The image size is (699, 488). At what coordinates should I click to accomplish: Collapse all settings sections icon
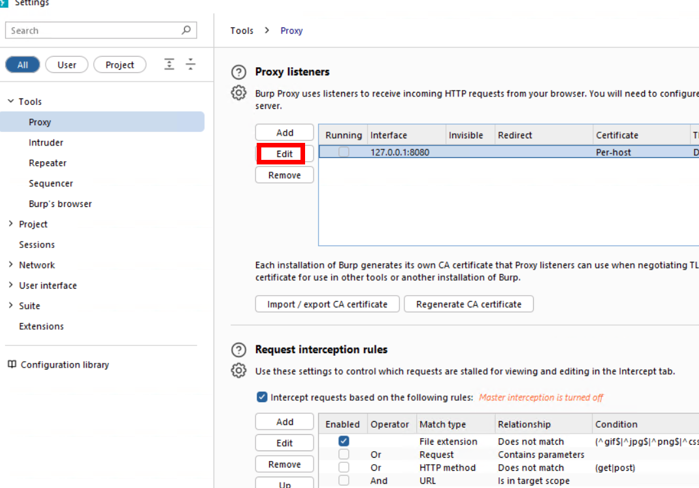(190, 64)
